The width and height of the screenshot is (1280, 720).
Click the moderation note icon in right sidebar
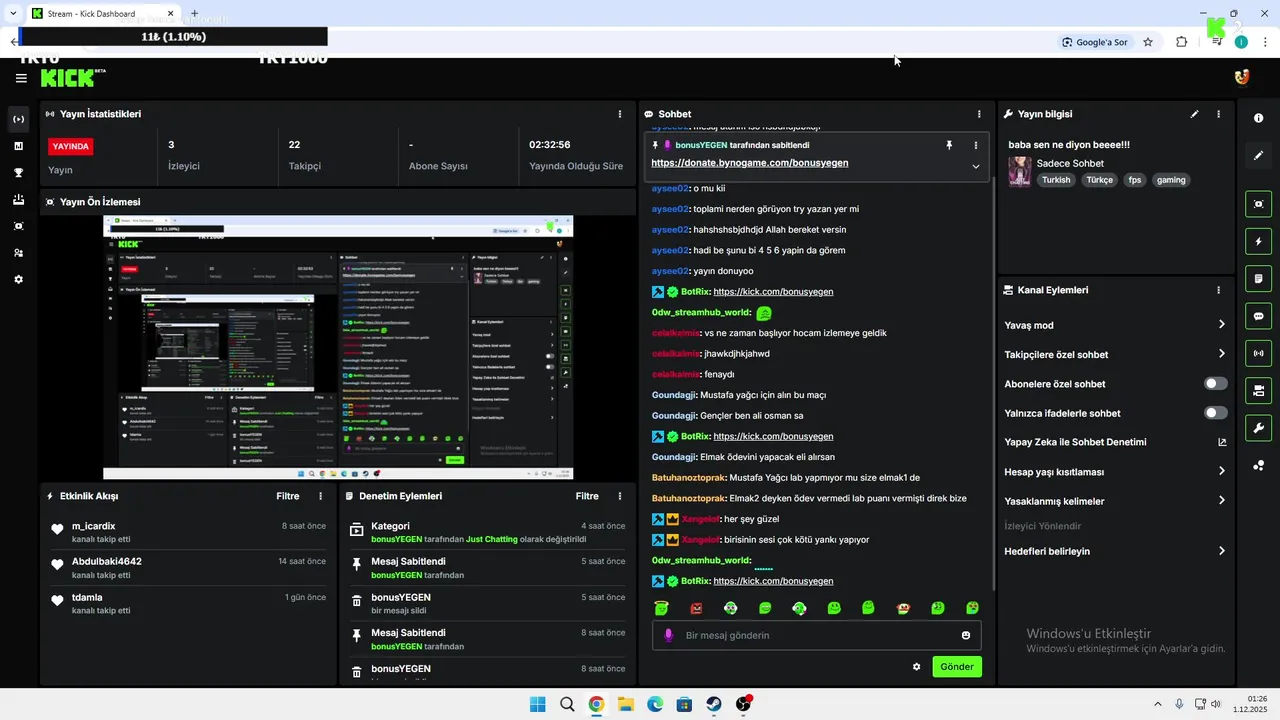pos(1258,278)
